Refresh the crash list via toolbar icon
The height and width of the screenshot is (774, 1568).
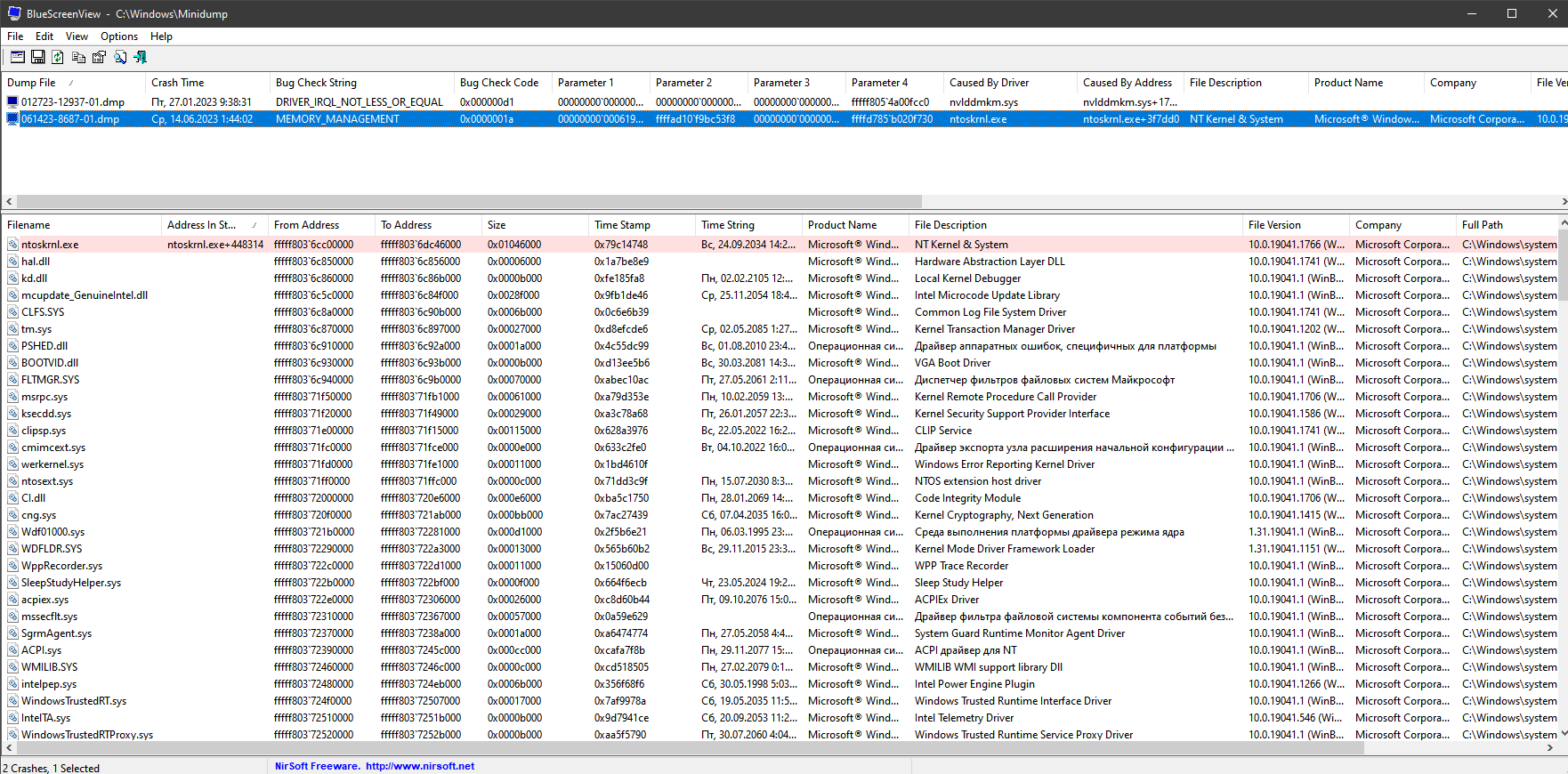coord(58,57)
